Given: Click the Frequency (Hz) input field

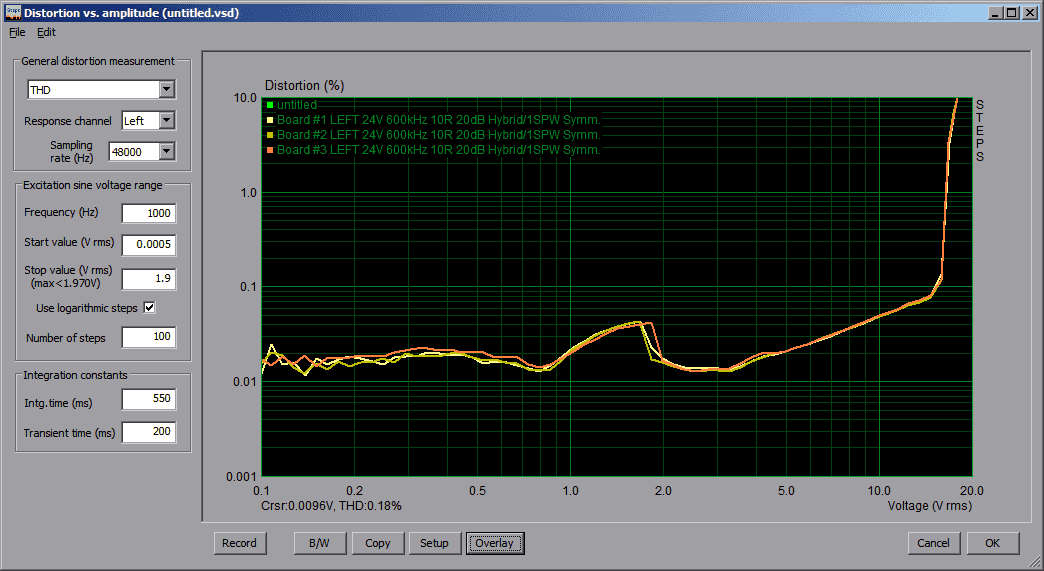Looking at the screenshot, I should (148, 213).
